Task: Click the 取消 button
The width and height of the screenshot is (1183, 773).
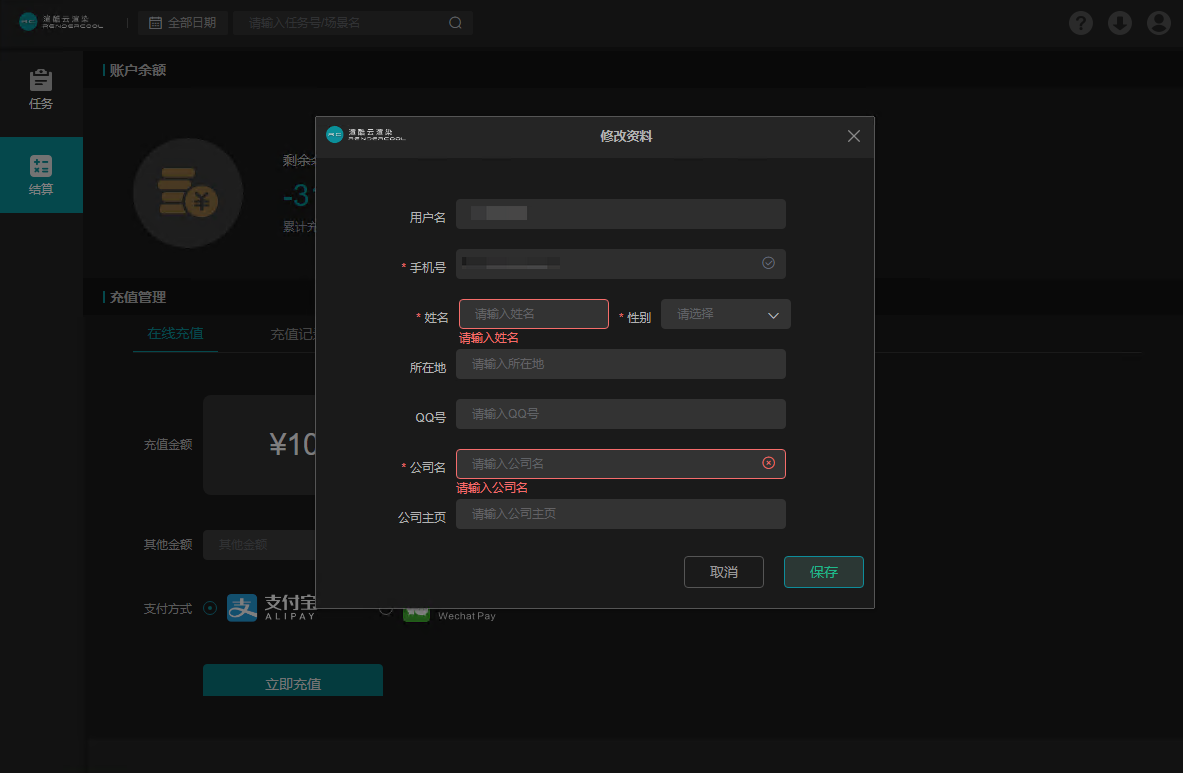Action: 723,572
